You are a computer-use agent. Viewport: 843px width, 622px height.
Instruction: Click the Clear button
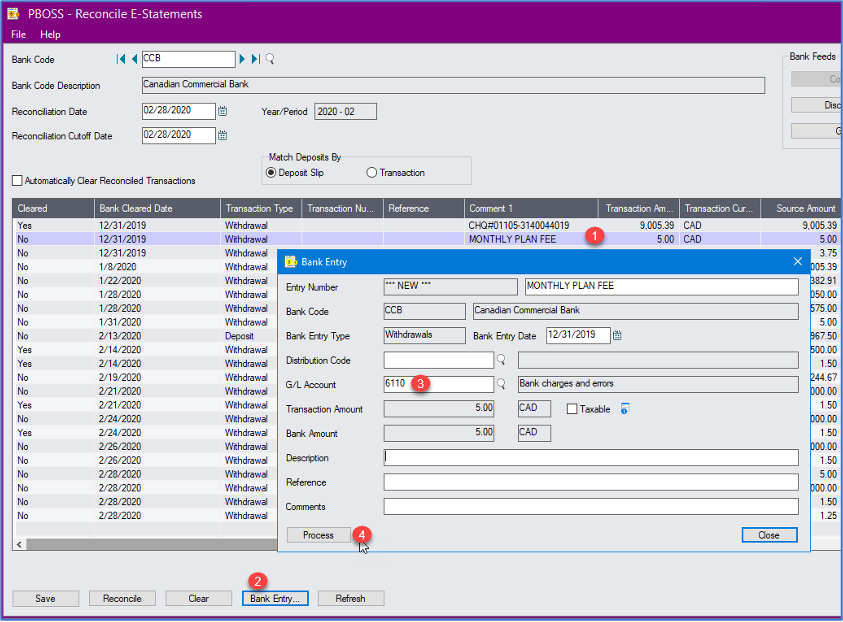[x=198, y=598]
